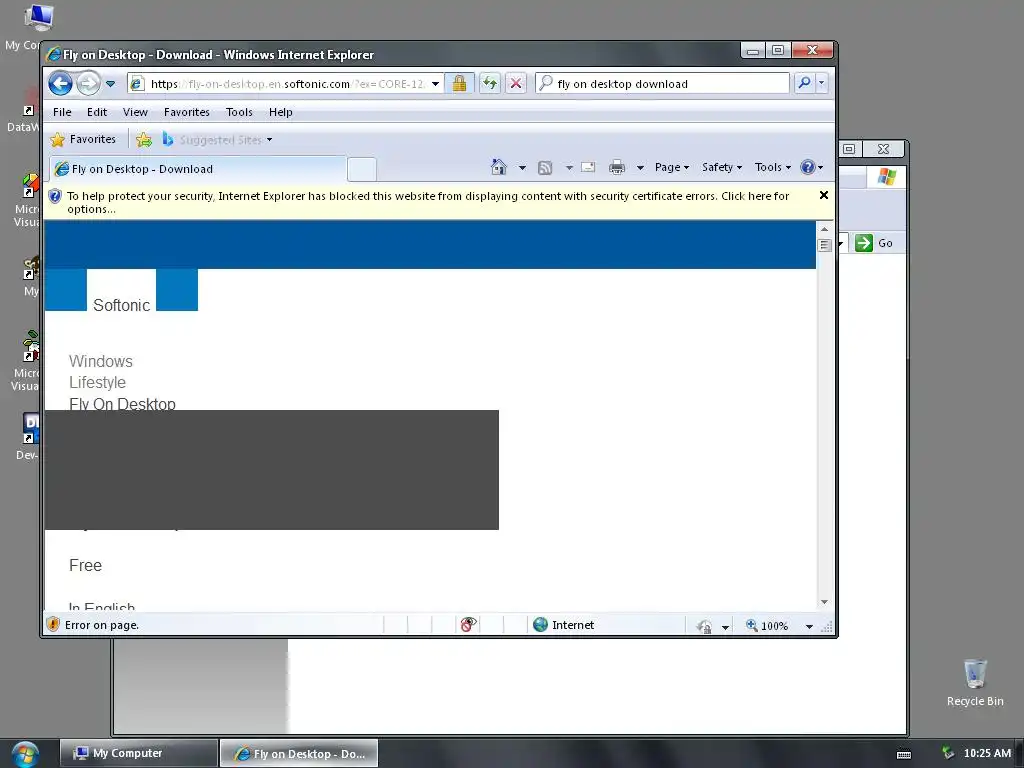Viewport: 1024px width, 768px height.
Task: Open the View menu
Action: (135, 112)
